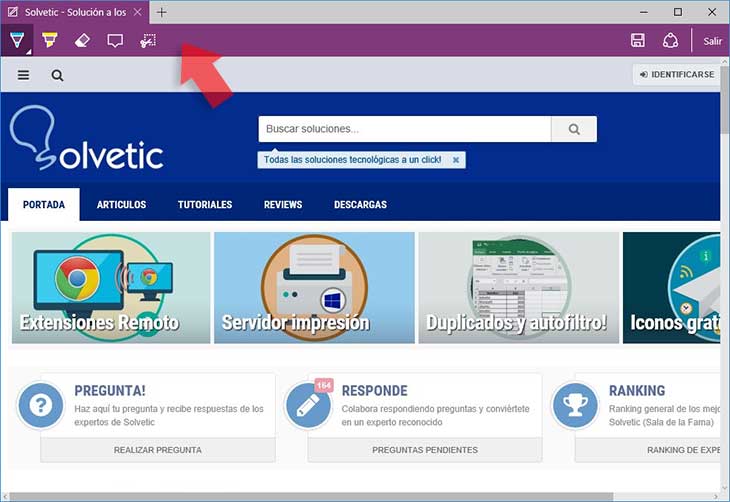Click REALIZAR PREGUNTA button
Screen dimensions: 730x502
158,450
